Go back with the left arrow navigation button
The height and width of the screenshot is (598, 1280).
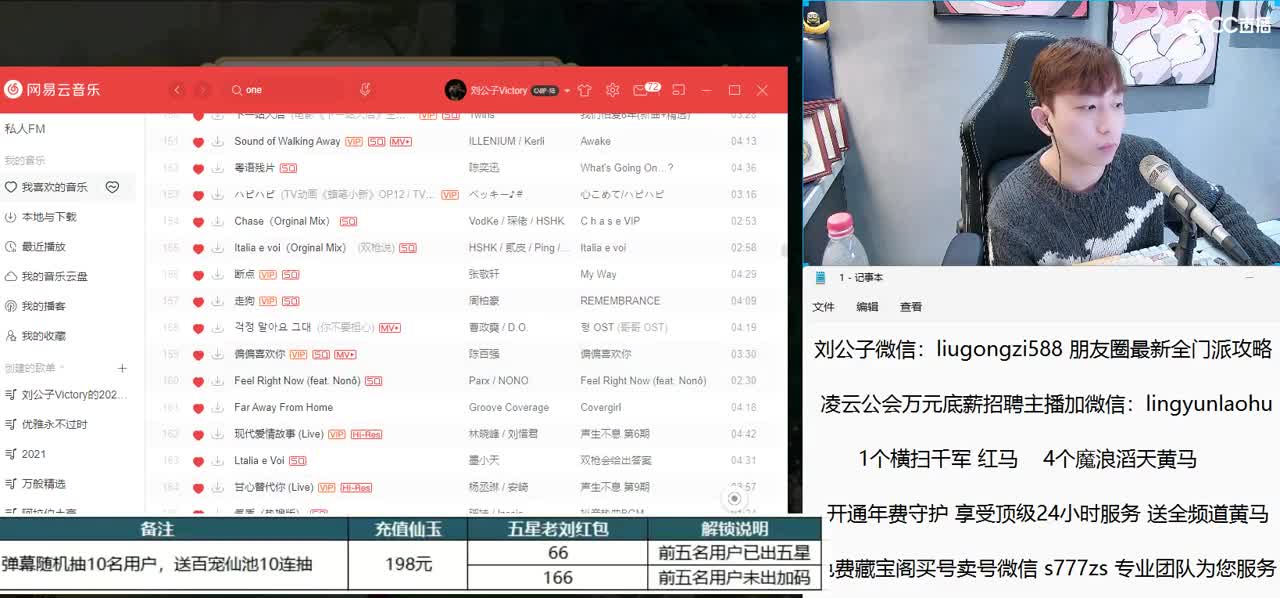(x=177, y=90)
